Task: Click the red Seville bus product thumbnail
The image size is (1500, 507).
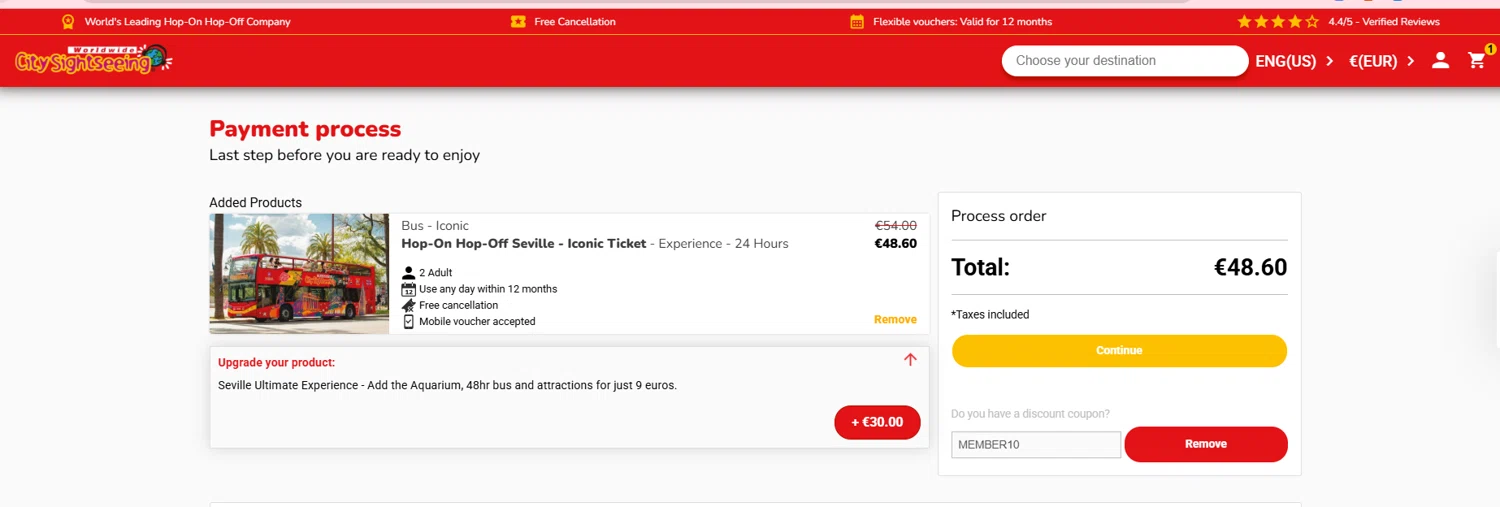Action: coord(299,273)
